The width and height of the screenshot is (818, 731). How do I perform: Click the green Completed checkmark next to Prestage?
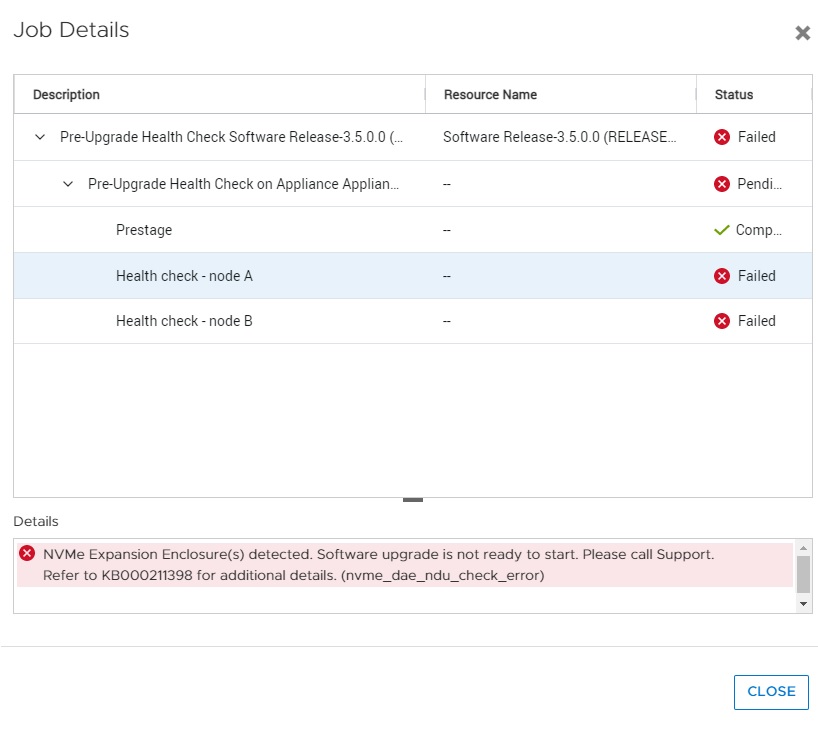point(722,230)
